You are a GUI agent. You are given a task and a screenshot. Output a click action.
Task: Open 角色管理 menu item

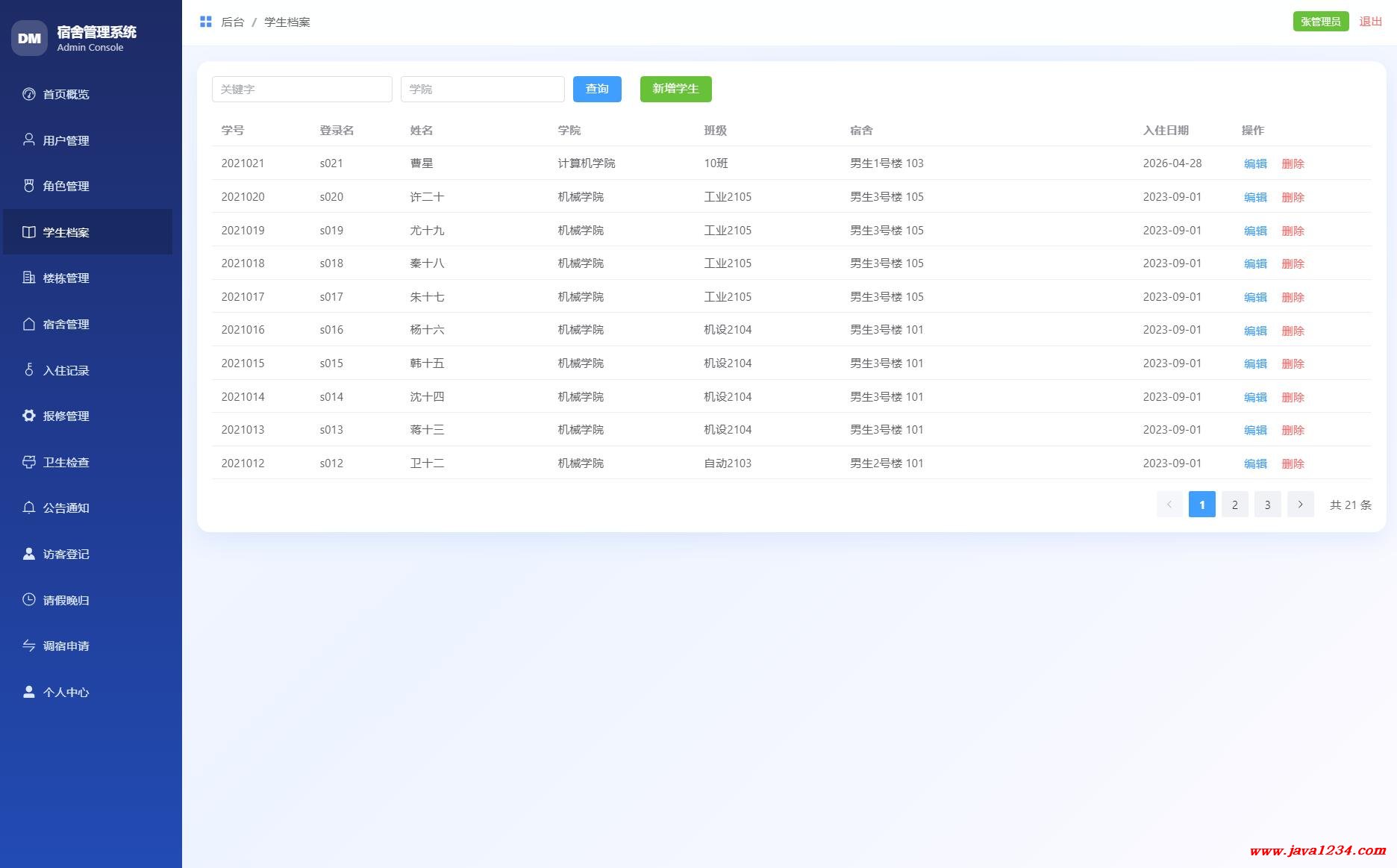(66, 186)
